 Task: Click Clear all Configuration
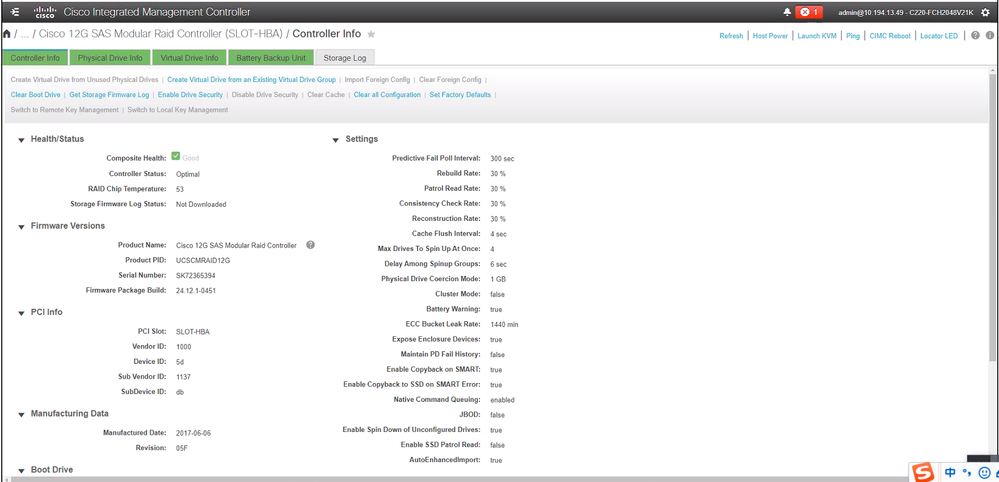(x=387, y=95)
